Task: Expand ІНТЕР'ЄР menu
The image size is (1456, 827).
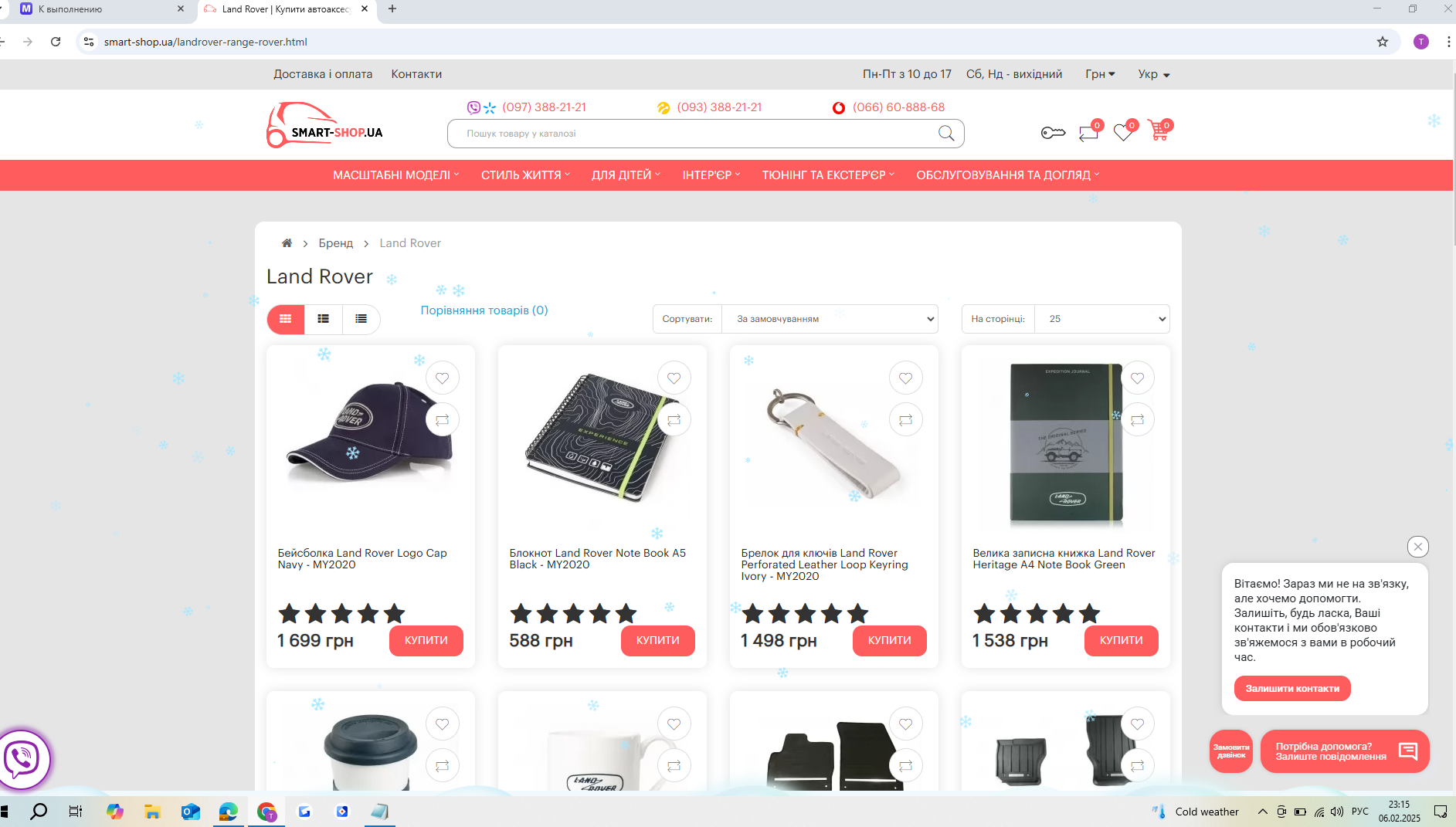Action: point(711,175)
